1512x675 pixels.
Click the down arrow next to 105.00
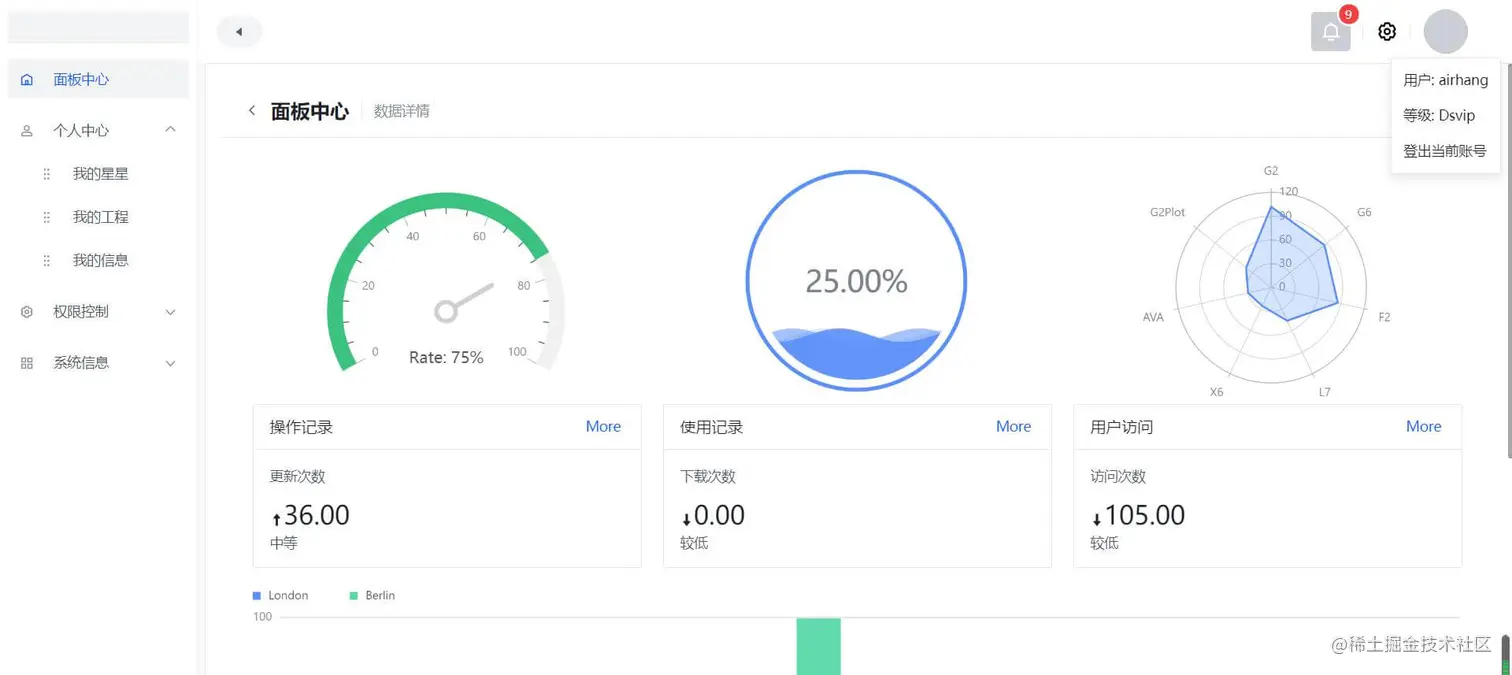[x=1097, y=519]
